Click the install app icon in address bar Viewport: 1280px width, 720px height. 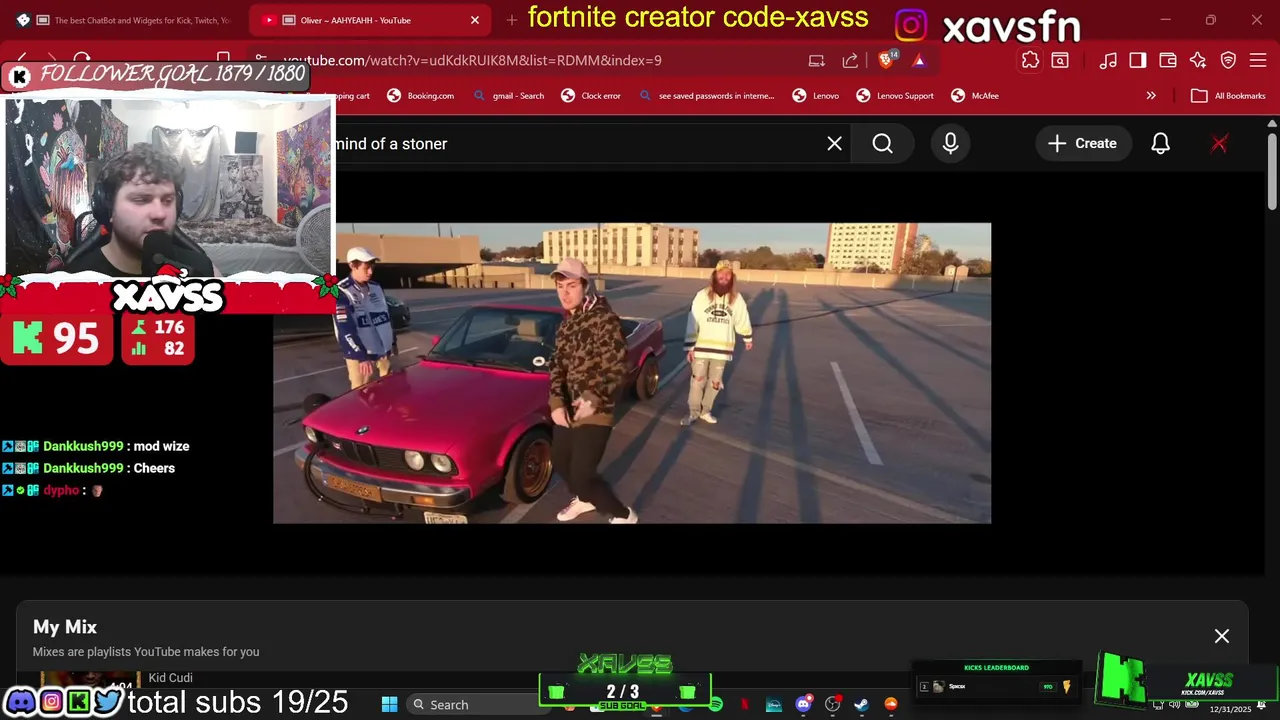[817, 60]
